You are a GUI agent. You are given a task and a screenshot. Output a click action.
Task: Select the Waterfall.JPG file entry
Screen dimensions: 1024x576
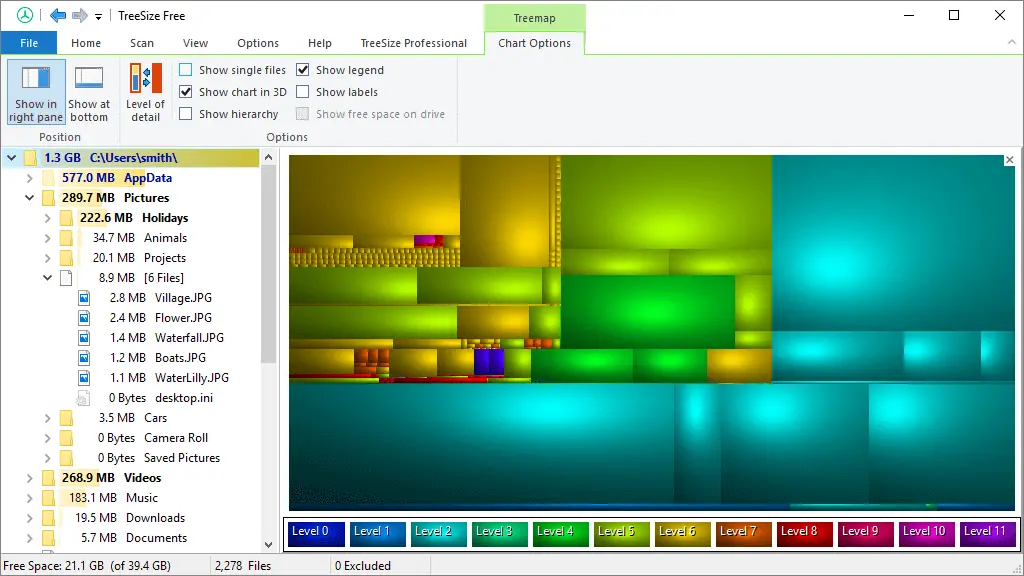pos(189,338)
